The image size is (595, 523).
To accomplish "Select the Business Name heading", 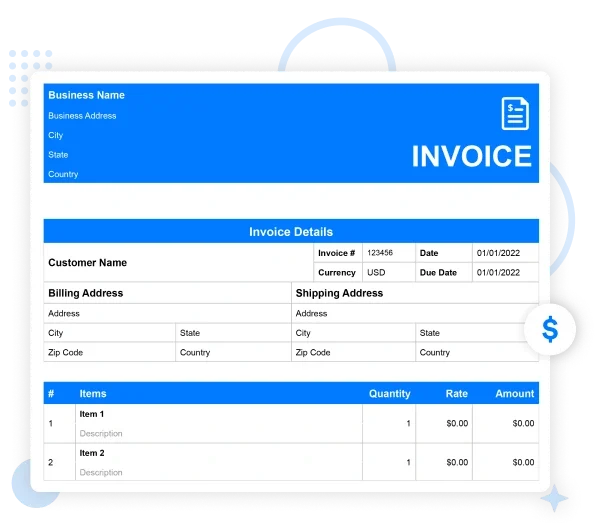I will click(87, 95).
